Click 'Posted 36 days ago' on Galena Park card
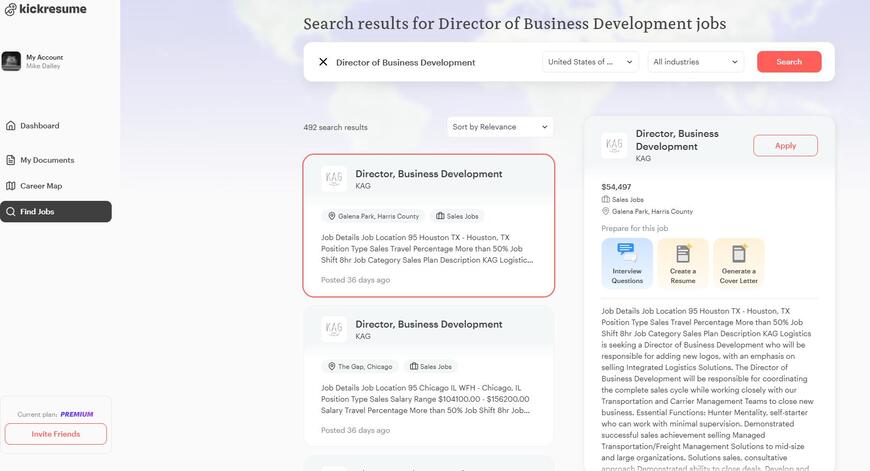 coord(355,280)
